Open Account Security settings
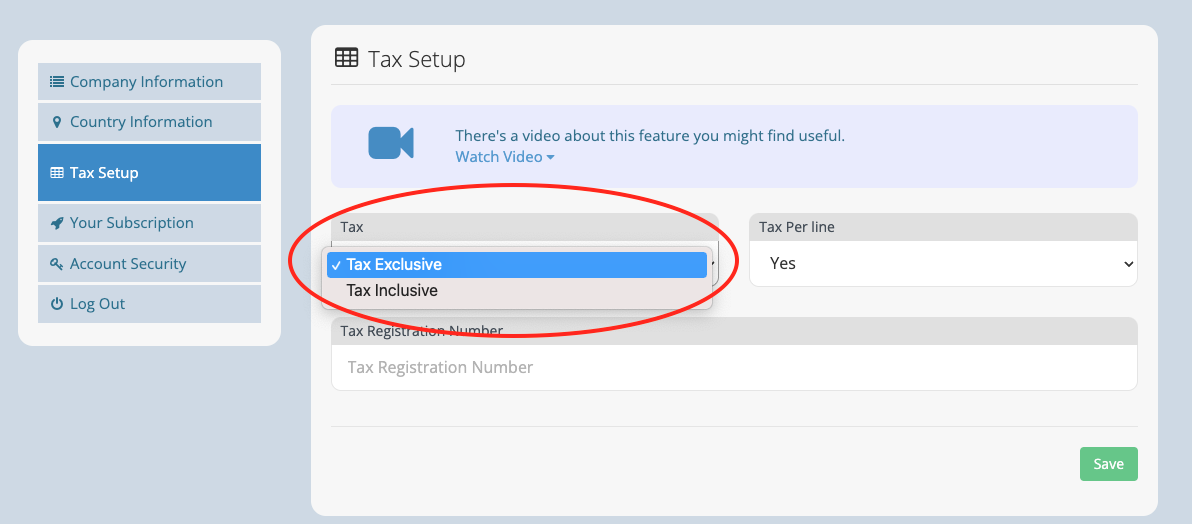This screenshot has height=524, width=1192. point(149,264)
